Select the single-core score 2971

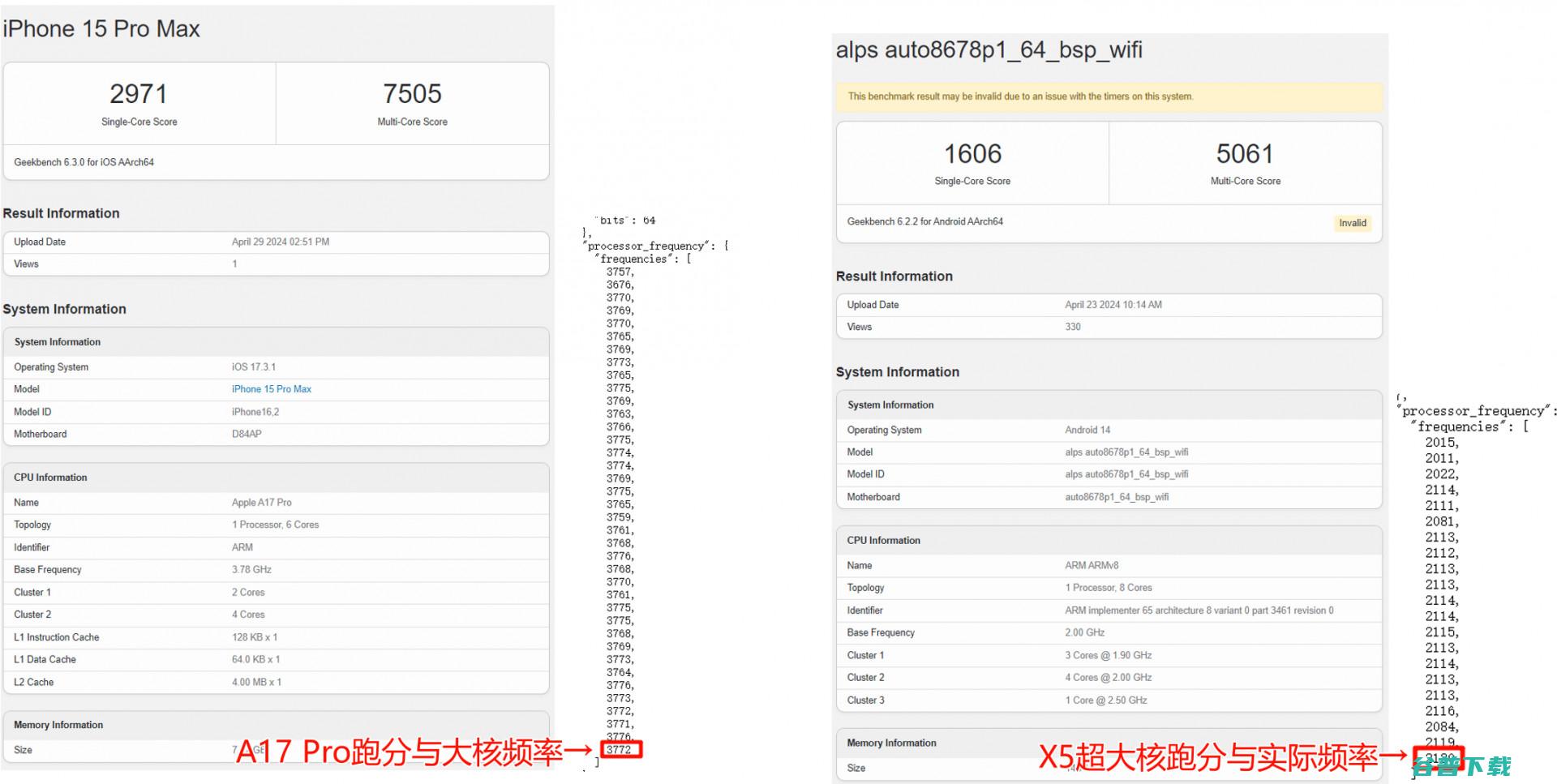139,94
